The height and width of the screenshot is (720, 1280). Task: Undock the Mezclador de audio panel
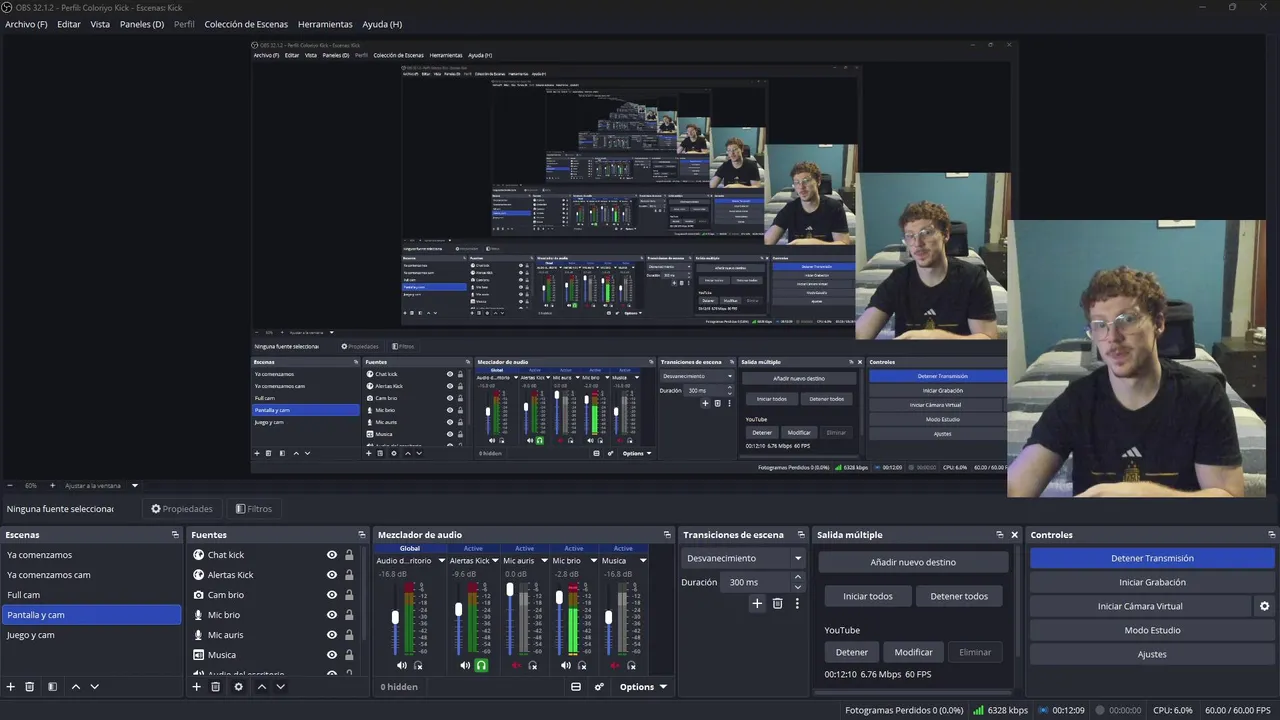[x=667, y=535]
